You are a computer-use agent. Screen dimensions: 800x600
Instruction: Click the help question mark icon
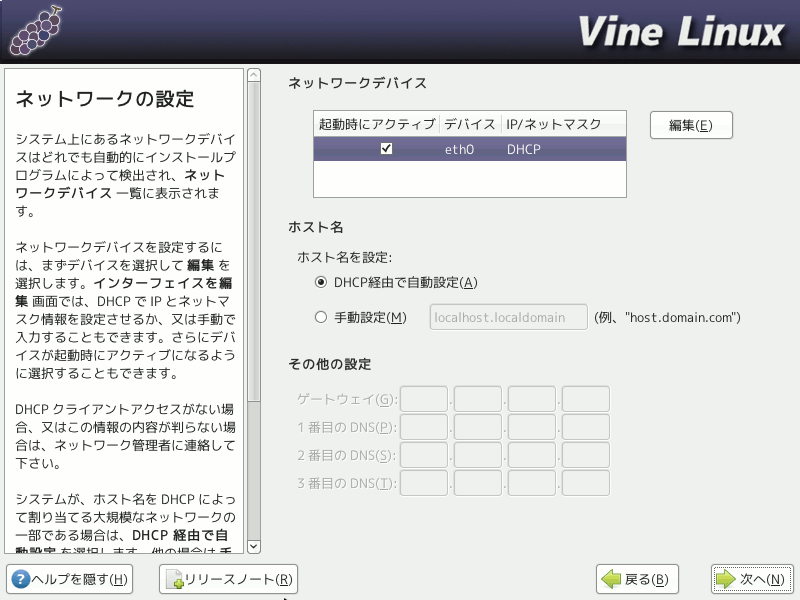point(20,579)
